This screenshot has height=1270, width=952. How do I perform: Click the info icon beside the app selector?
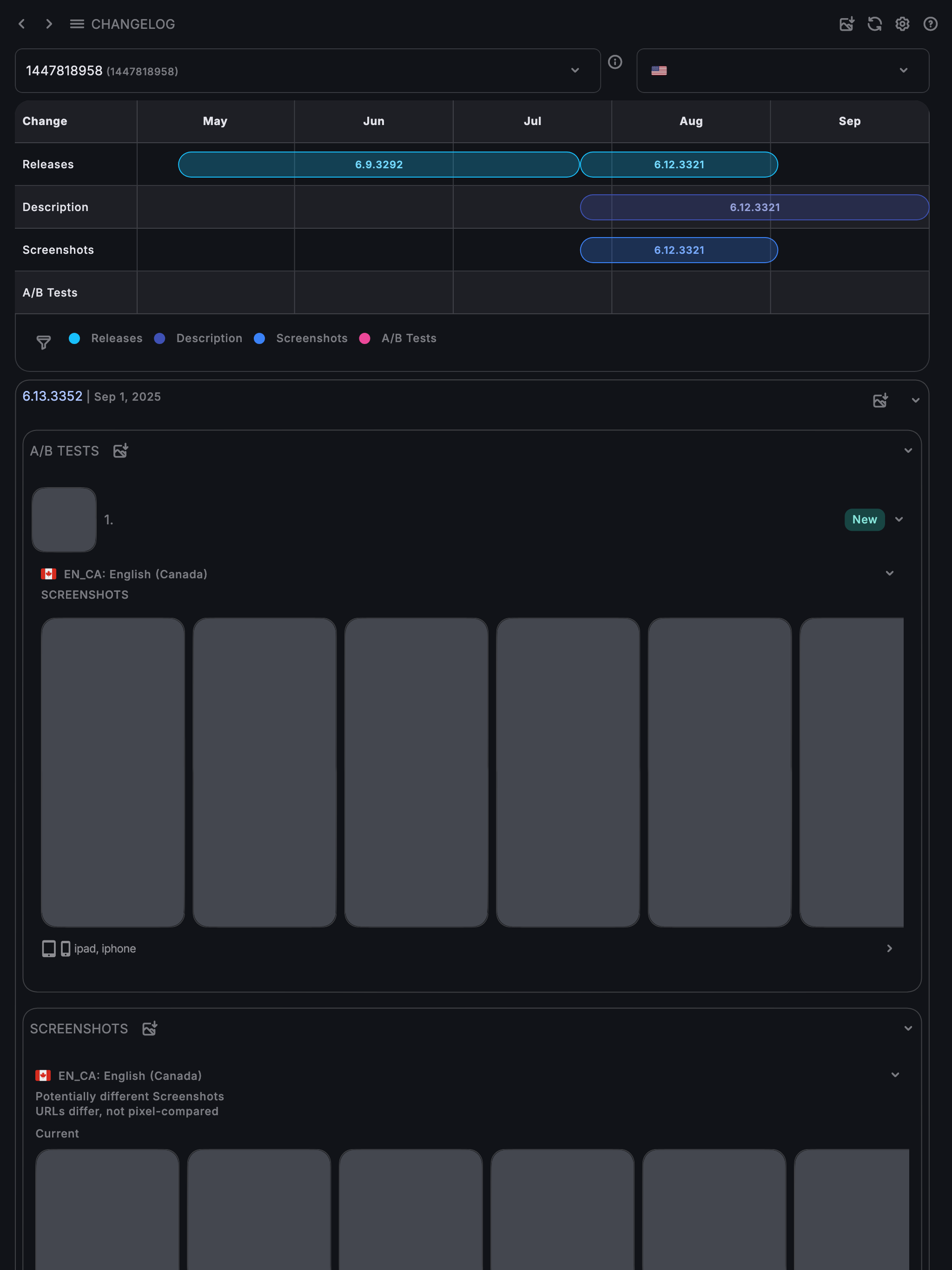click(615, 62)
